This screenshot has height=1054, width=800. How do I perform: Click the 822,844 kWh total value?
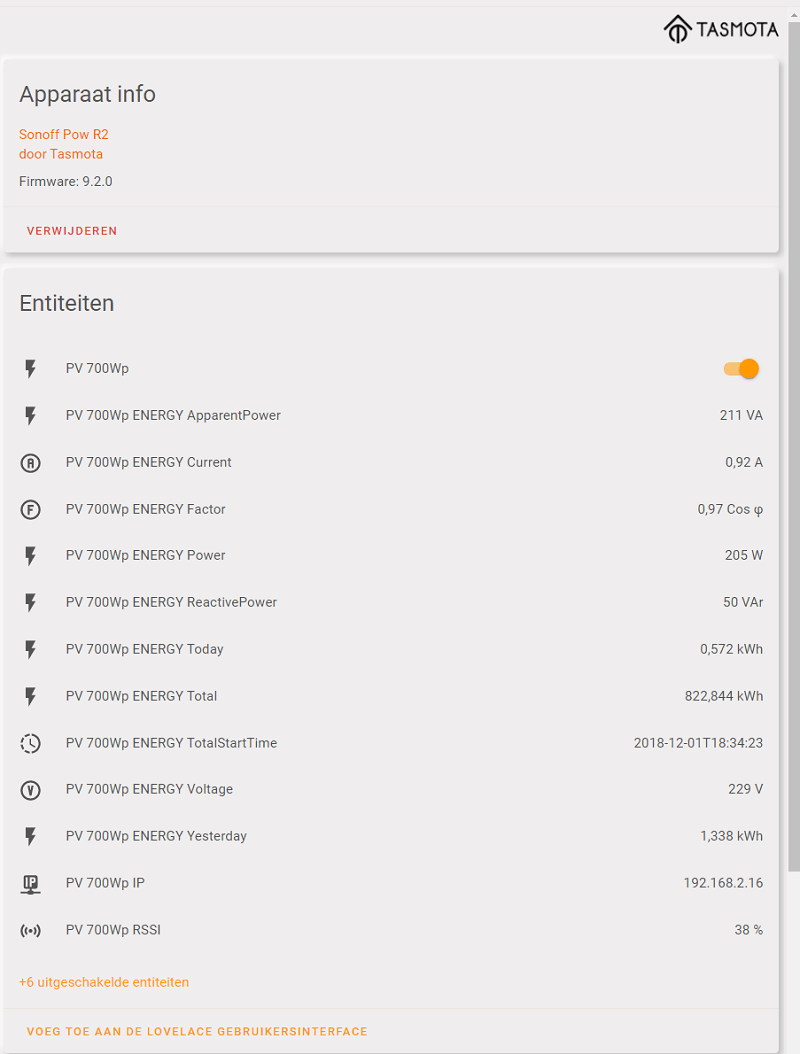[724, 696]
